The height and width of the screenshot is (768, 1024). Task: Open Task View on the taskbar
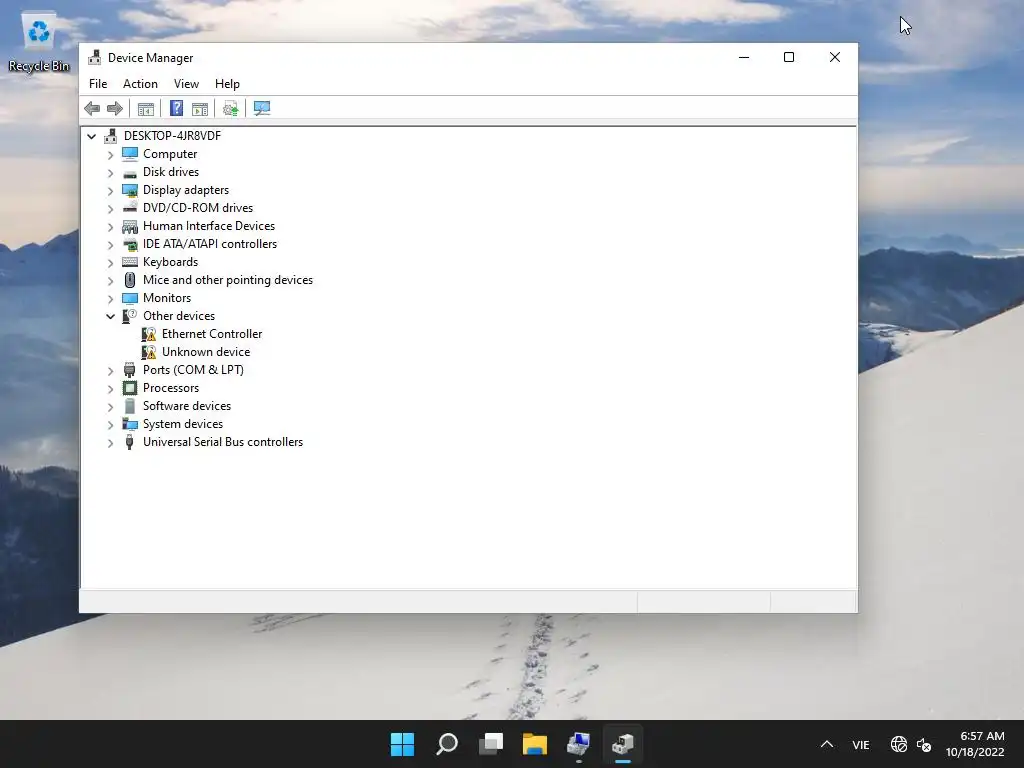click(491, 744)
